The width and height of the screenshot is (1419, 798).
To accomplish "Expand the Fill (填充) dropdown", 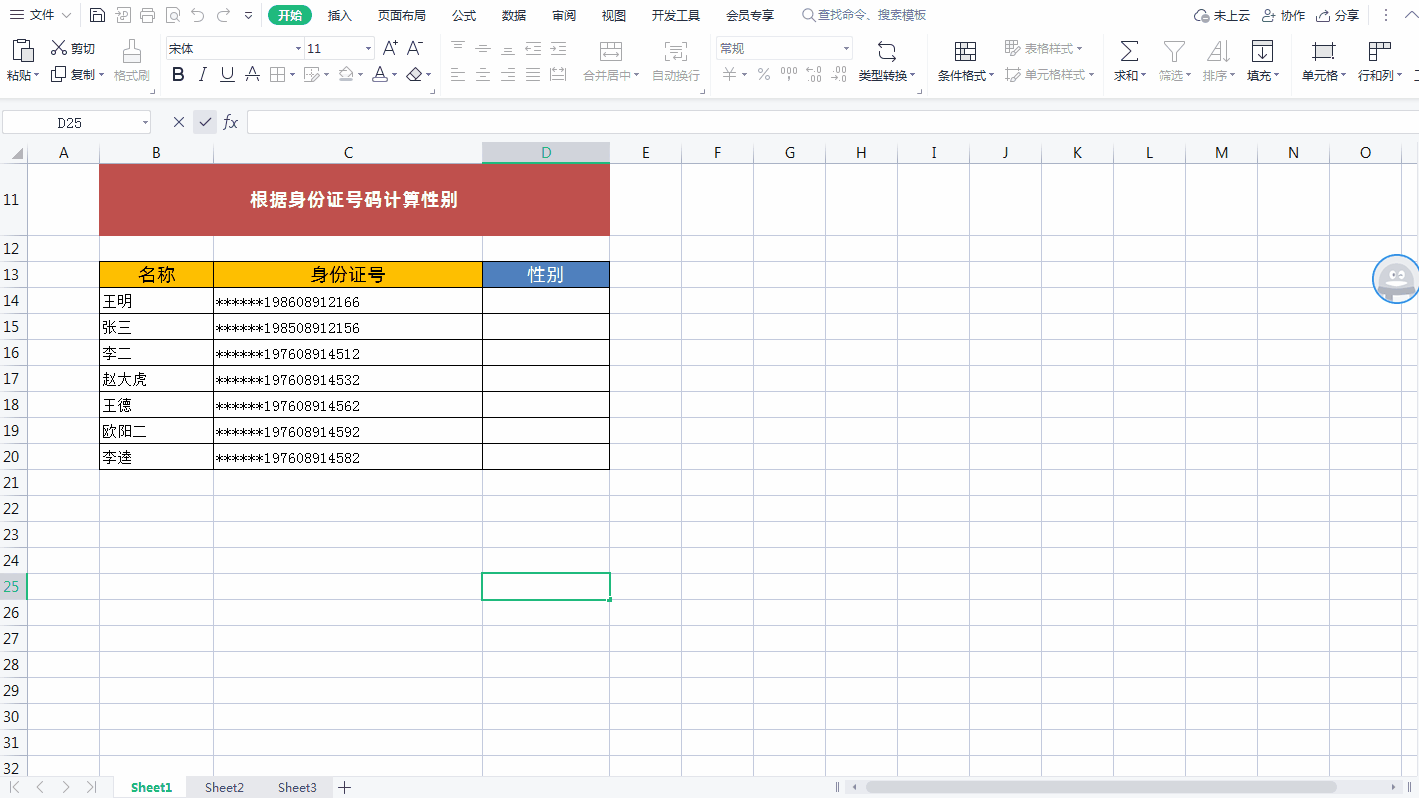I will (1277, 75).
